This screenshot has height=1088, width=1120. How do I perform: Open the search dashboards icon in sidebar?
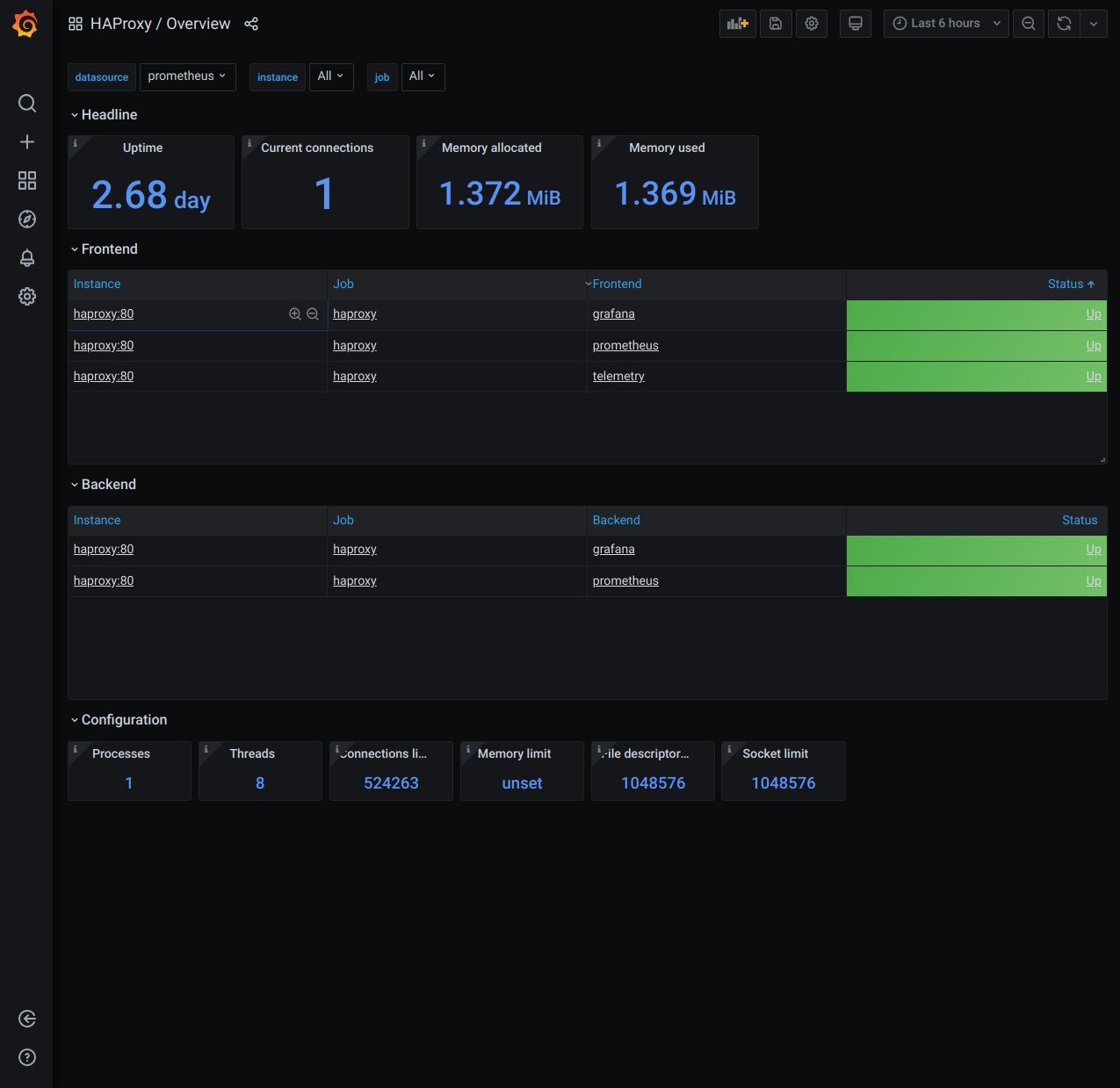(27, 104)
